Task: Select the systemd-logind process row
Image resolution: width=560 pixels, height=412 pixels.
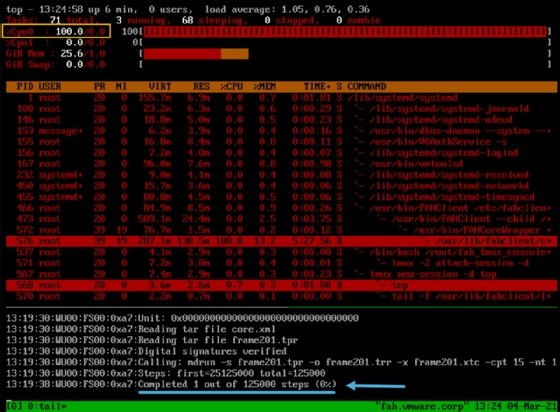Action: click(x=281, y=153)
